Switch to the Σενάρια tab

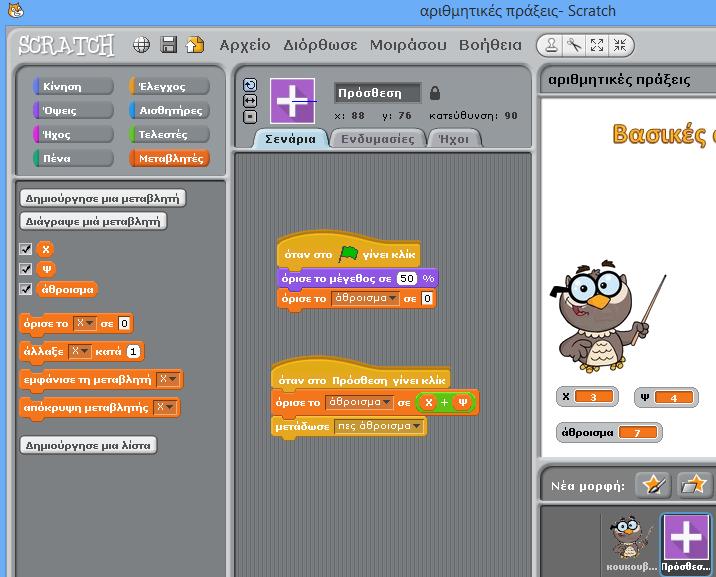point(290,139)
